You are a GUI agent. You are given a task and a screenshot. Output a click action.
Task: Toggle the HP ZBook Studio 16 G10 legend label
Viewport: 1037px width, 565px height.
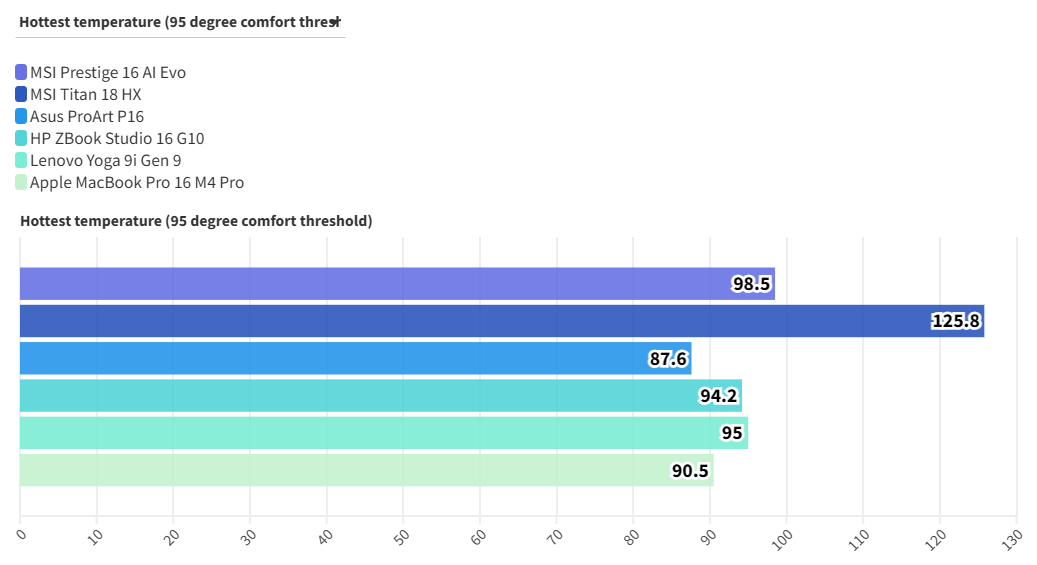pos(117,138)
